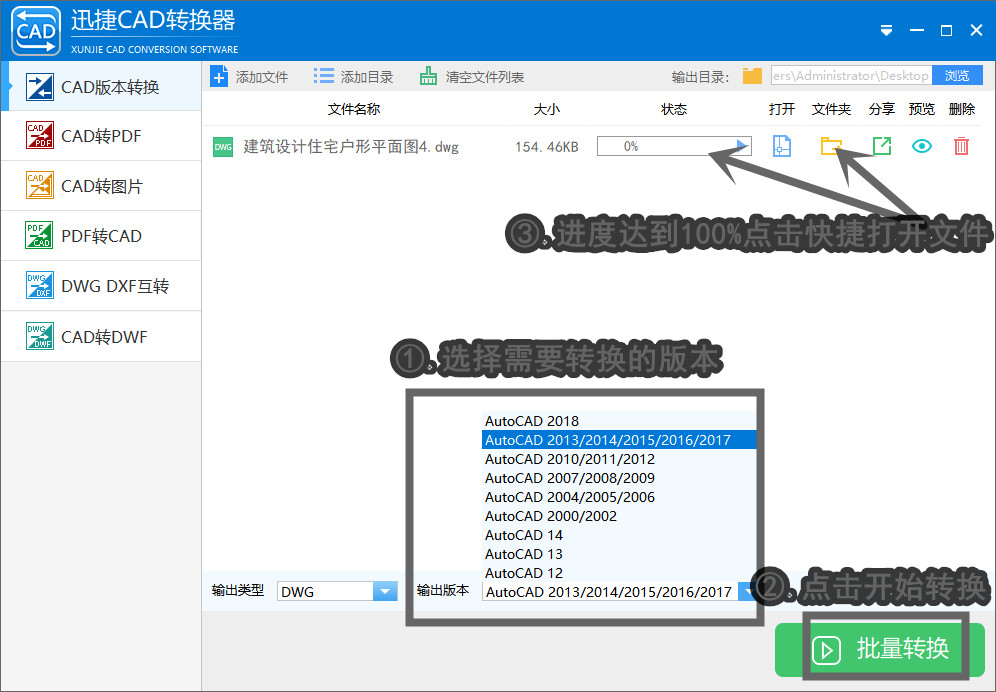Minimize the converter window
This screenshot has height=692, width=996.
pyautogui.click(x=917, y=31)
